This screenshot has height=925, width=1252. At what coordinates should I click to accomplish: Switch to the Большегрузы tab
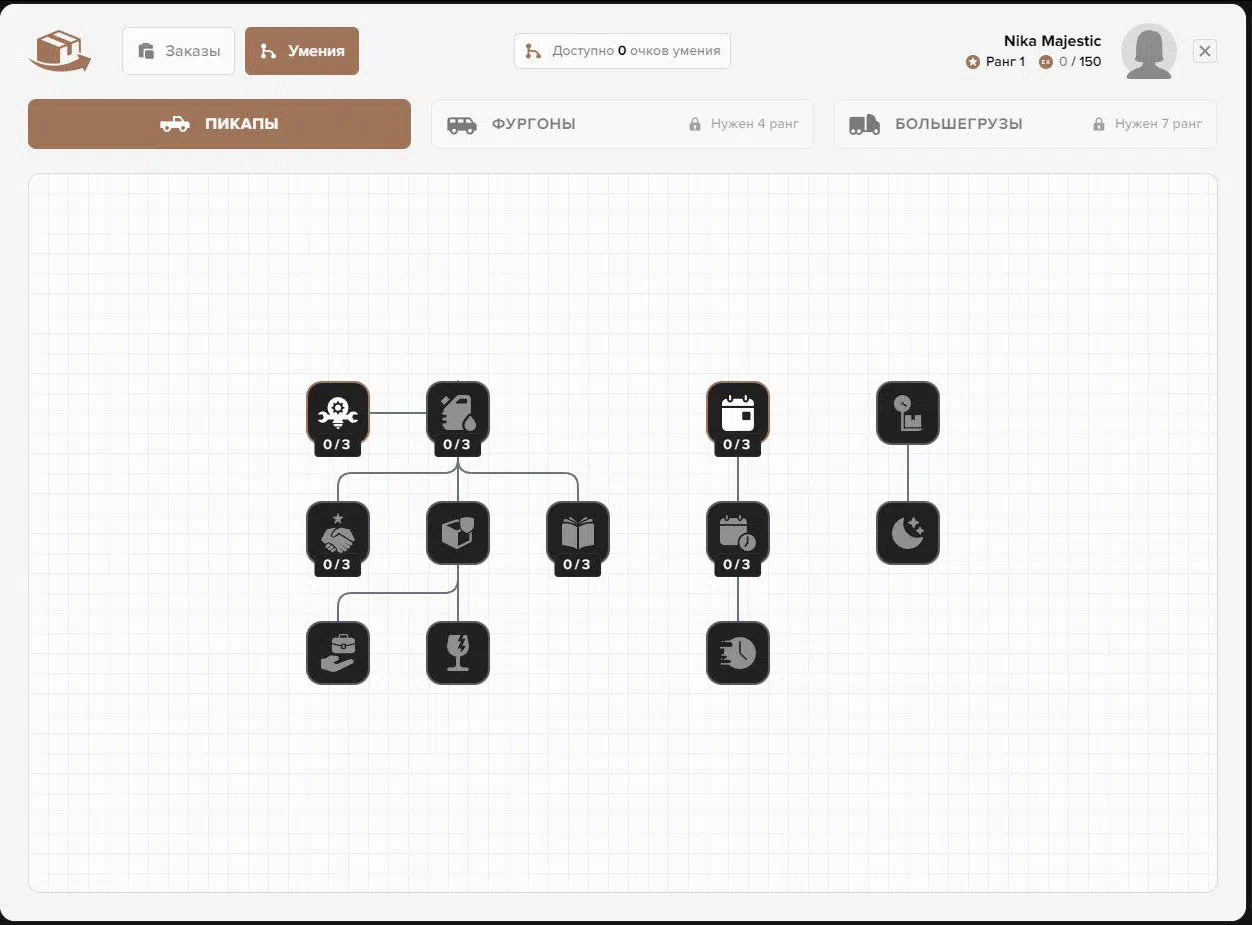click(x=1025, y=124)
